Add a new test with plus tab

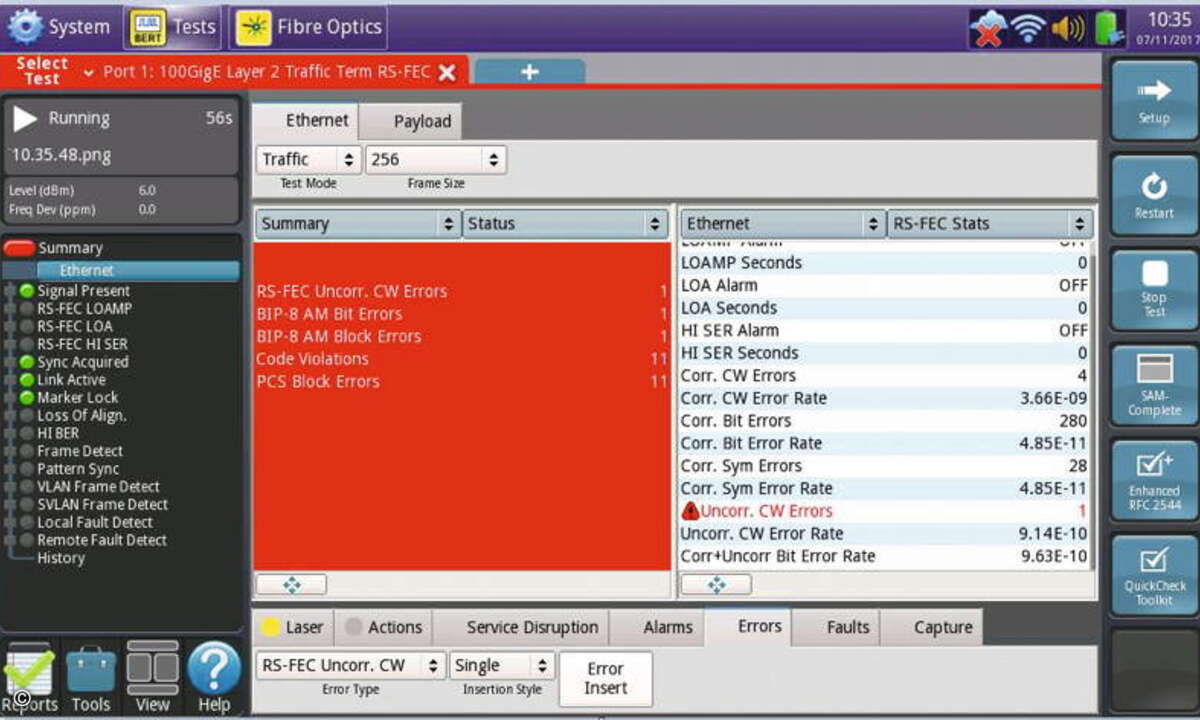[529, 72]
